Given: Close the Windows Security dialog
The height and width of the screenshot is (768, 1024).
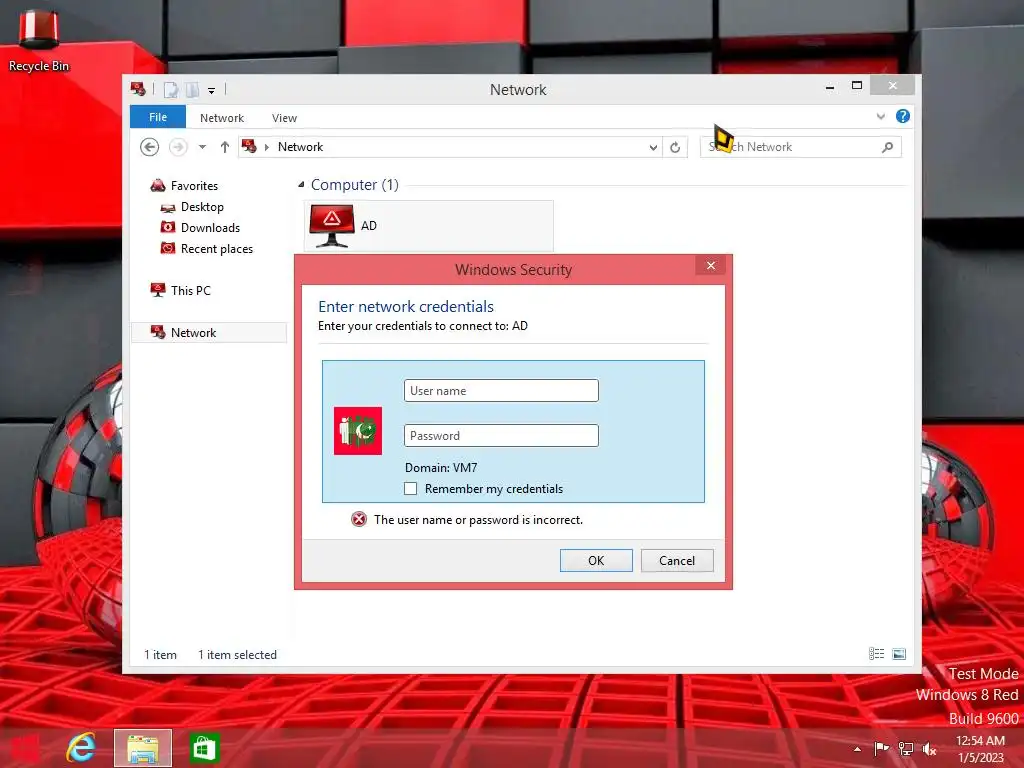Looking at the screenshot, I should (711, 265).
